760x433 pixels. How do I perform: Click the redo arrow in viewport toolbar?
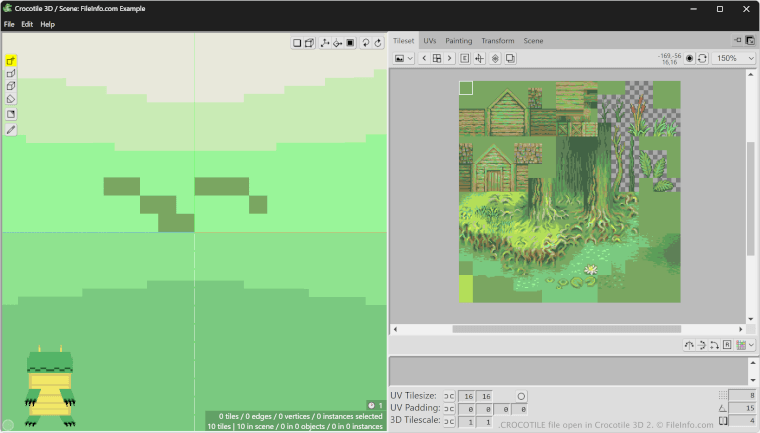(379, 43)
